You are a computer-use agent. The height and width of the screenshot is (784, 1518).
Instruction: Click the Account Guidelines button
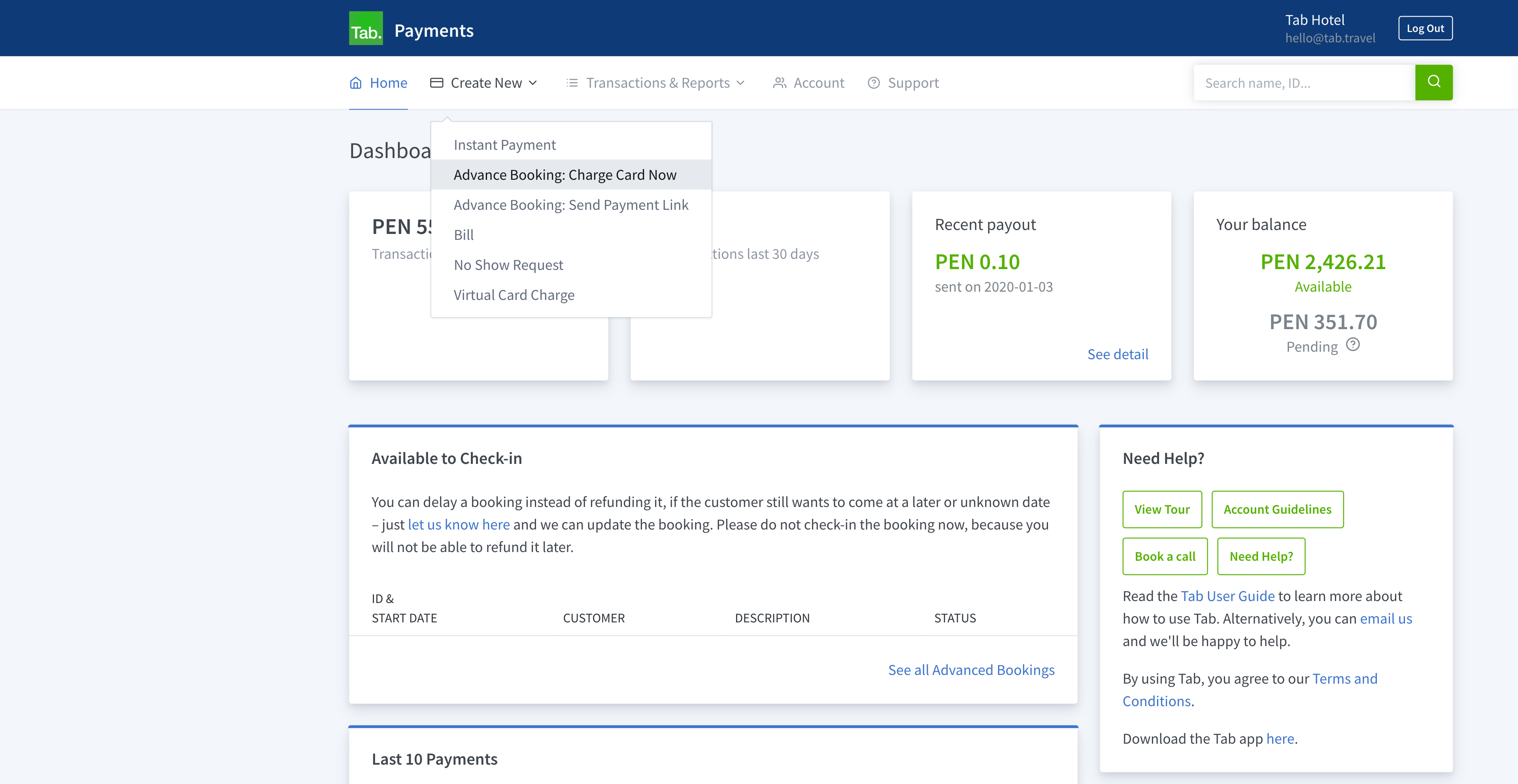[x=1278, y=509]
